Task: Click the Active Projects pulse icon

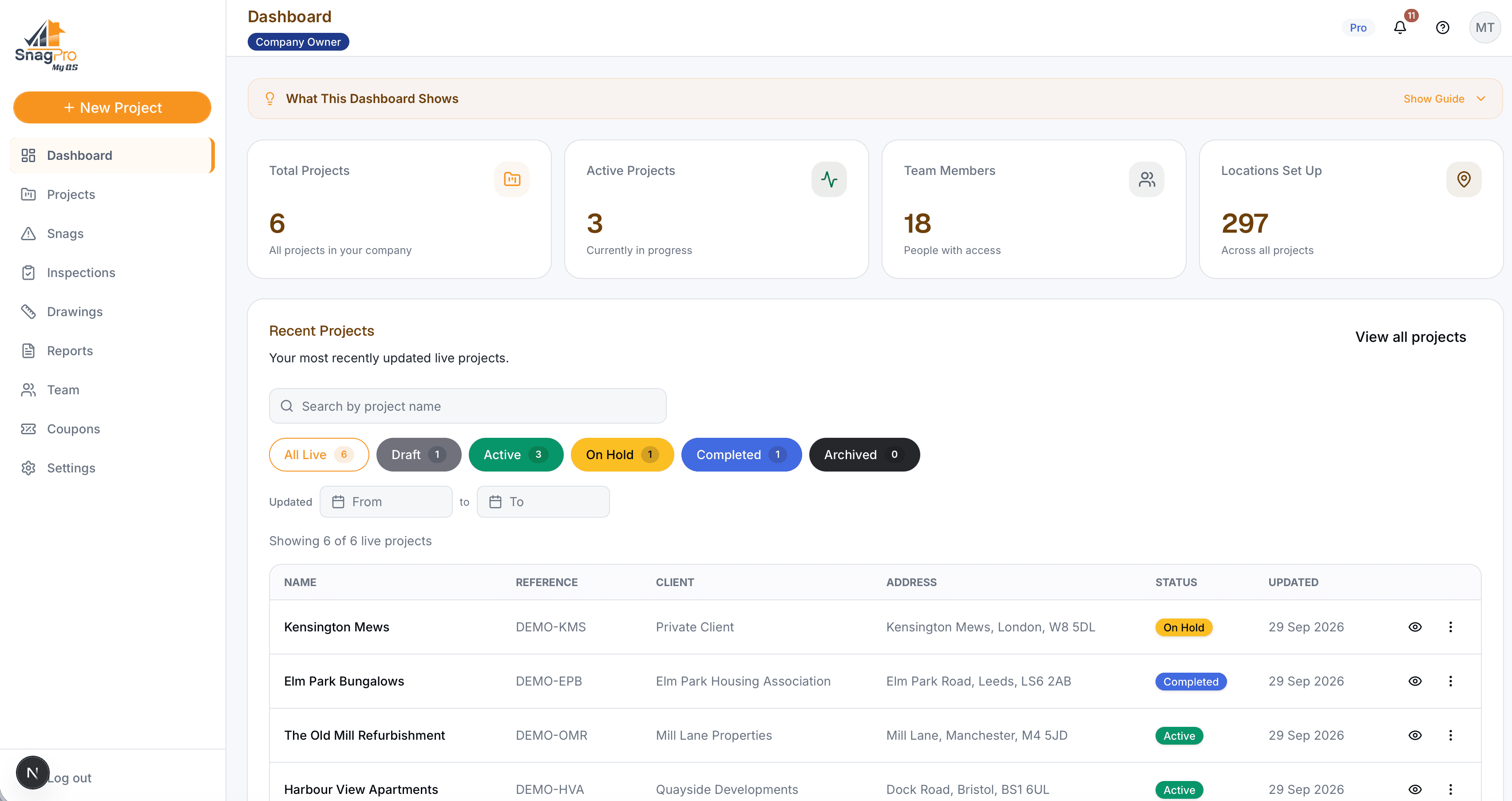Action: pyautogui.click(x=829, y=179)
